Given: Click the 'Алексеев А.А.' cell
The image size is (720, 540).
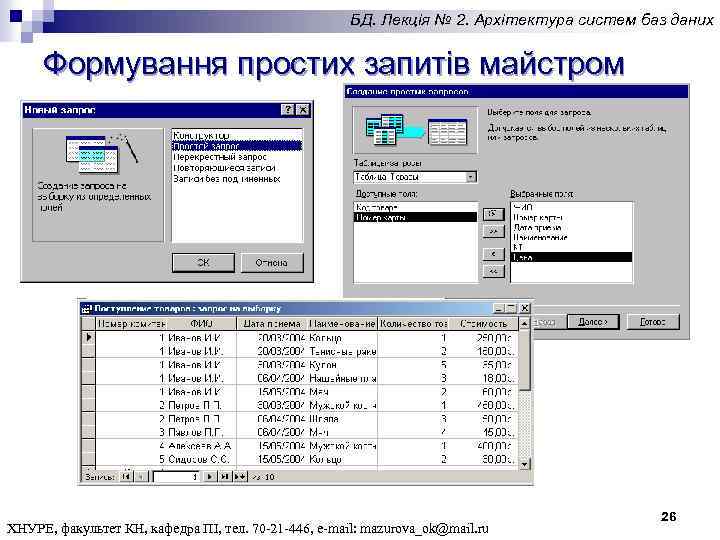Looking at the screenshot, I should pyautogui.click(x=201, y=446).
